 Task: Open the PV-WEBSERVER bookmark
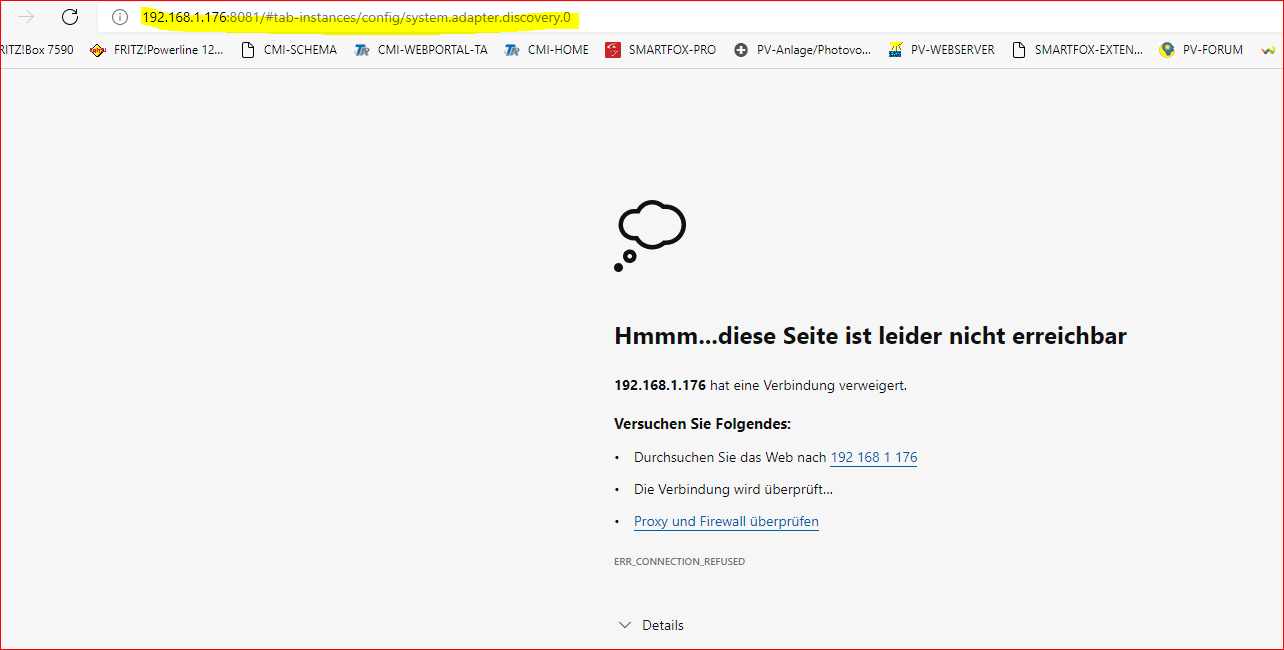coord(941,50)
